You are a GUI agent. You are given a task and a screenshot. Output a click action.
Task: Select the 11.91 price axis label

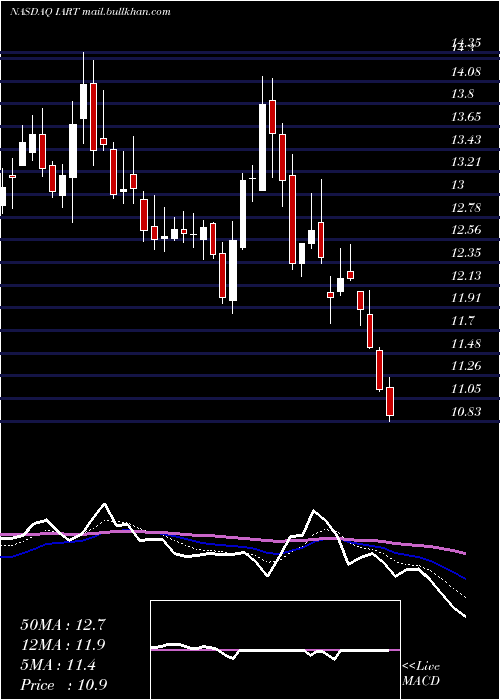point(466,298)
